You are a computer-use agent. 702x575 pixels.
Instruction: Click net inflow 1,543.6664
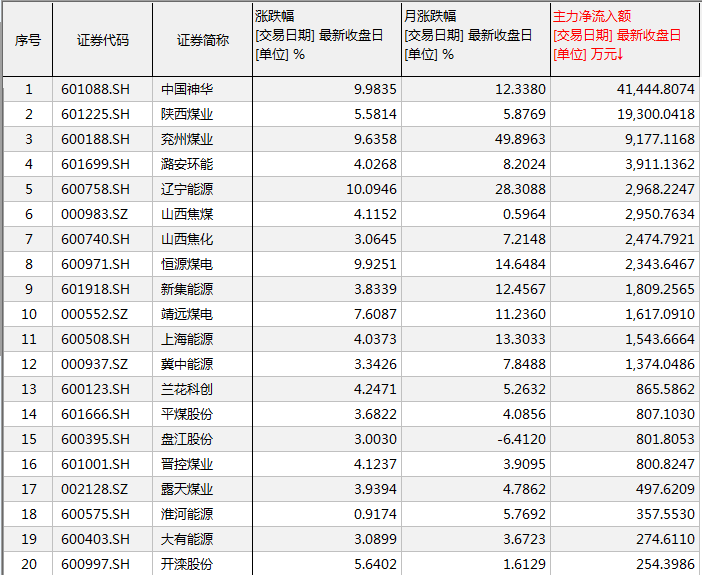(660, 339)
